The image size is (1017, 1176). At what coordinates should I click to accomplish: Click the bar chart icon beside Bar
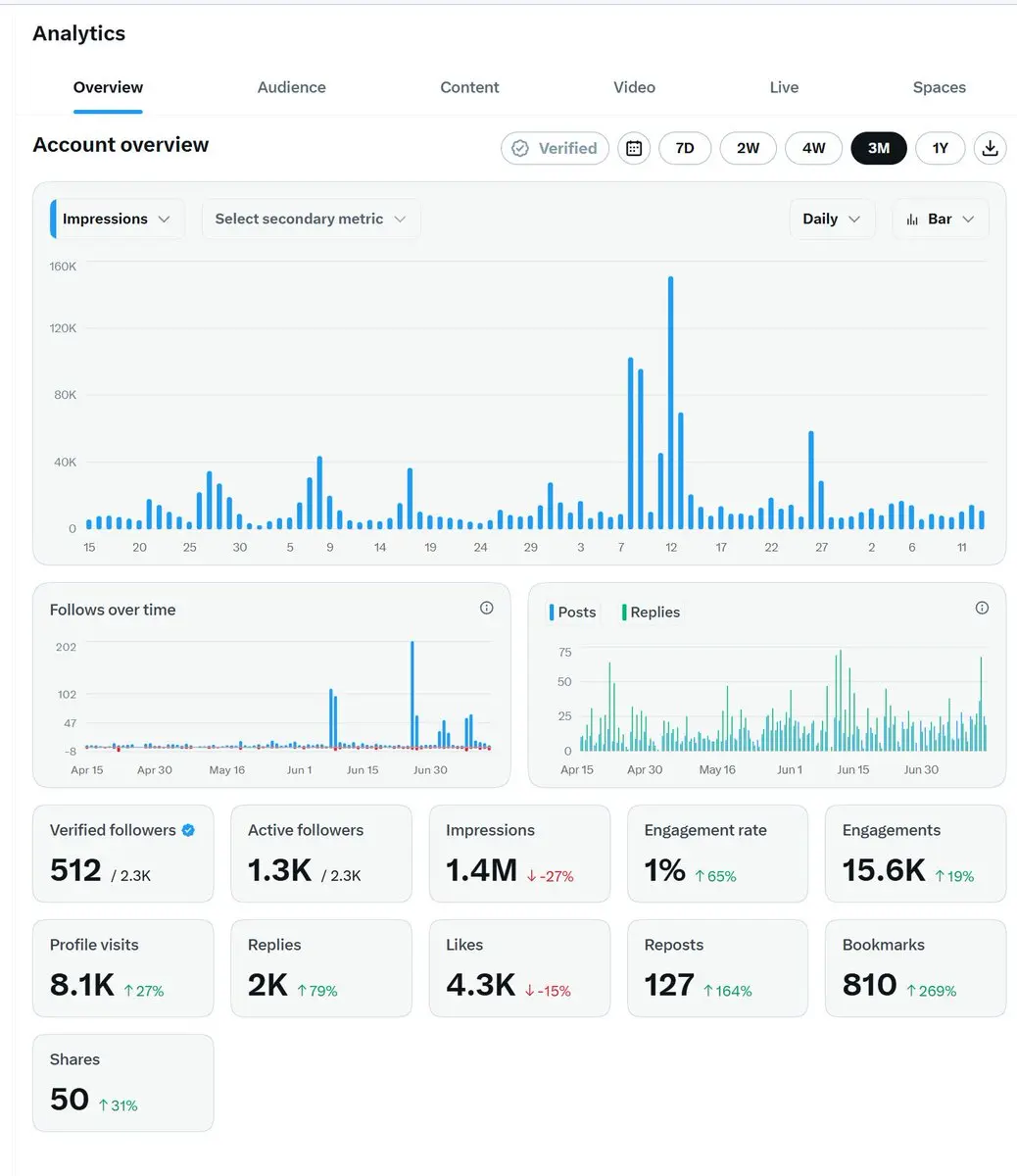(x=913, y=220)
